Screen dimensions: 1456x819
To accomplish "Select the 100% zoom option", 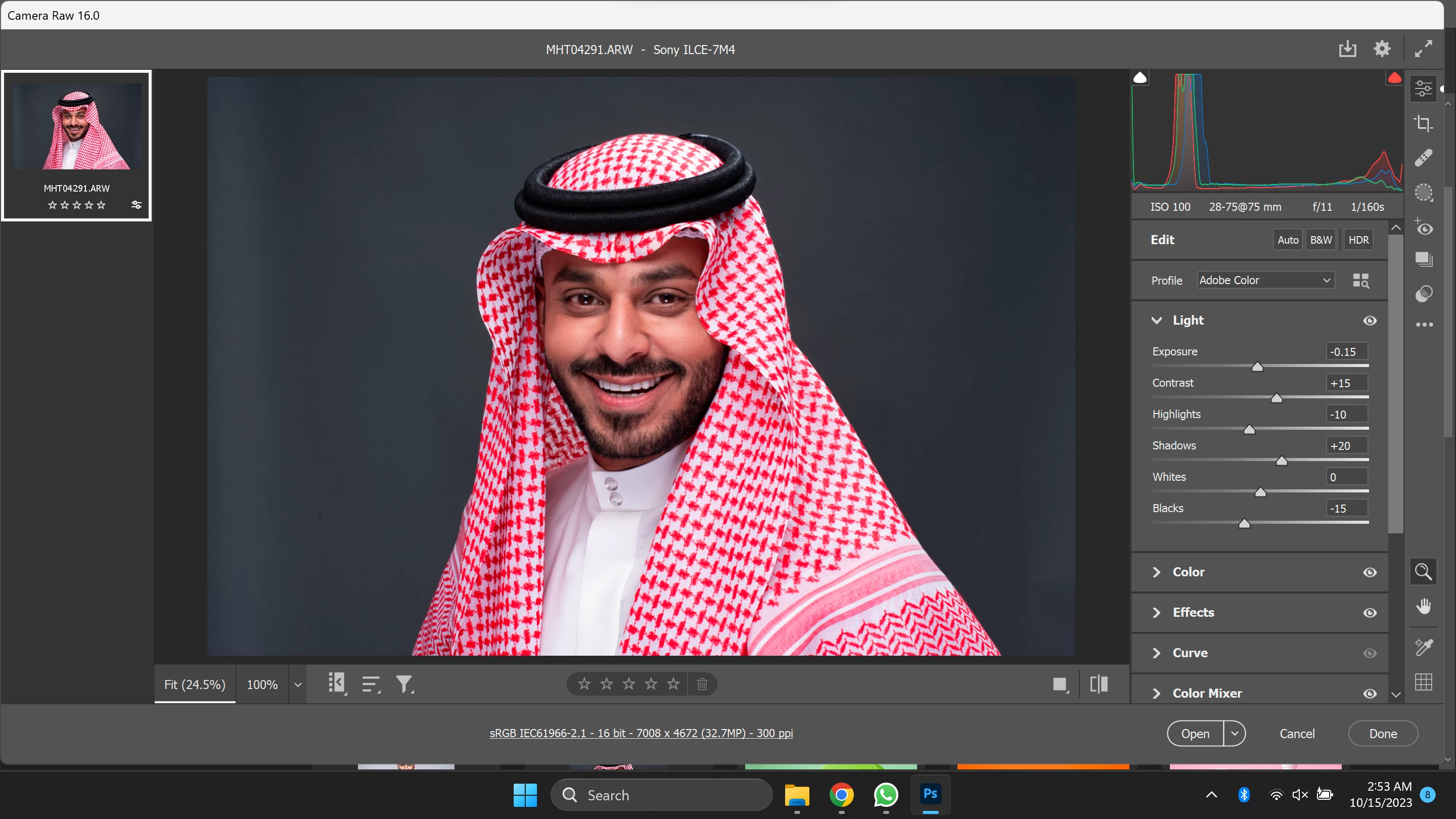I will (x=262, y=685).
